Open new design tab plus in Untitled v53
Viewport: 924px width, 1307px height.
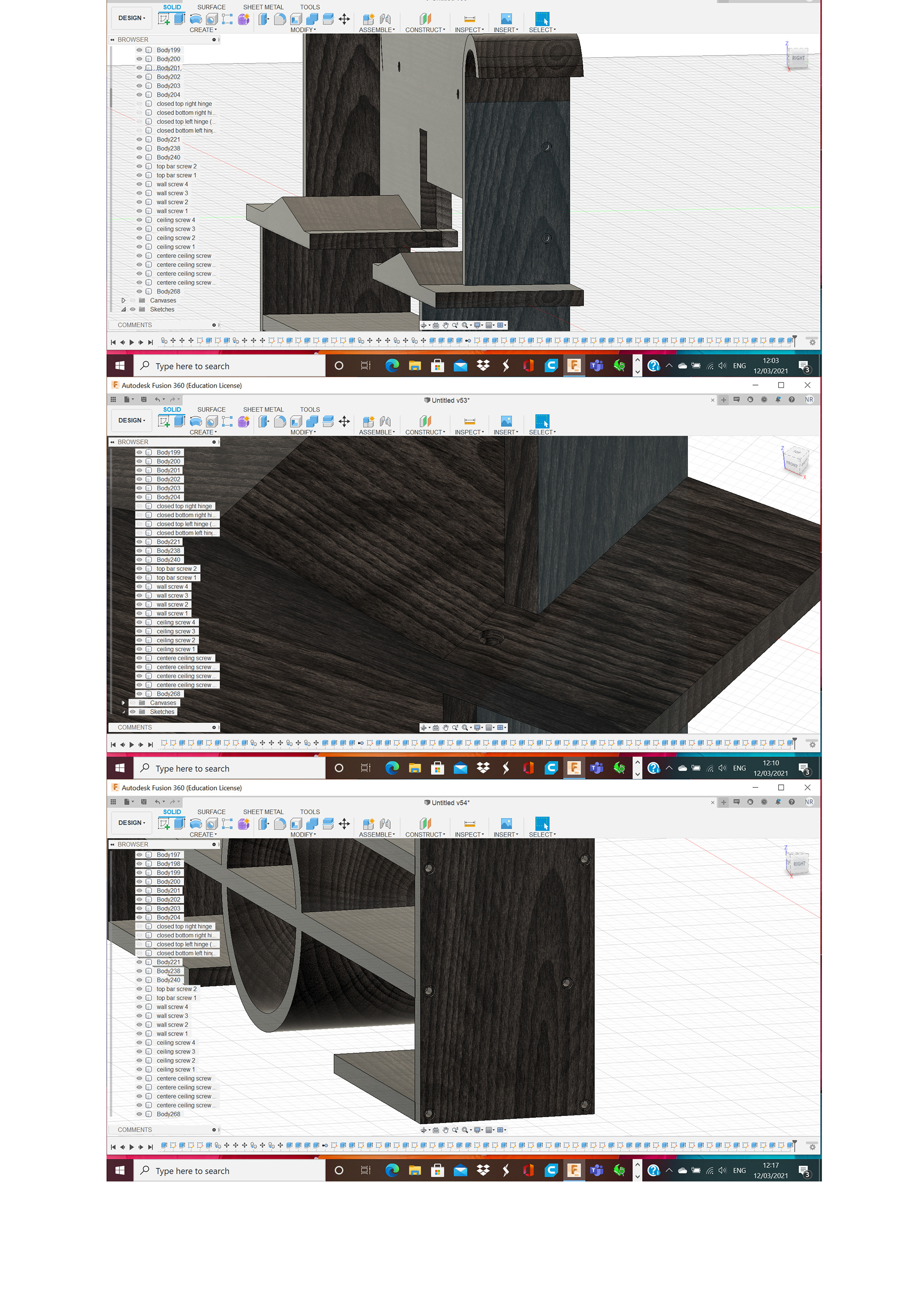(x=724, y=400)
